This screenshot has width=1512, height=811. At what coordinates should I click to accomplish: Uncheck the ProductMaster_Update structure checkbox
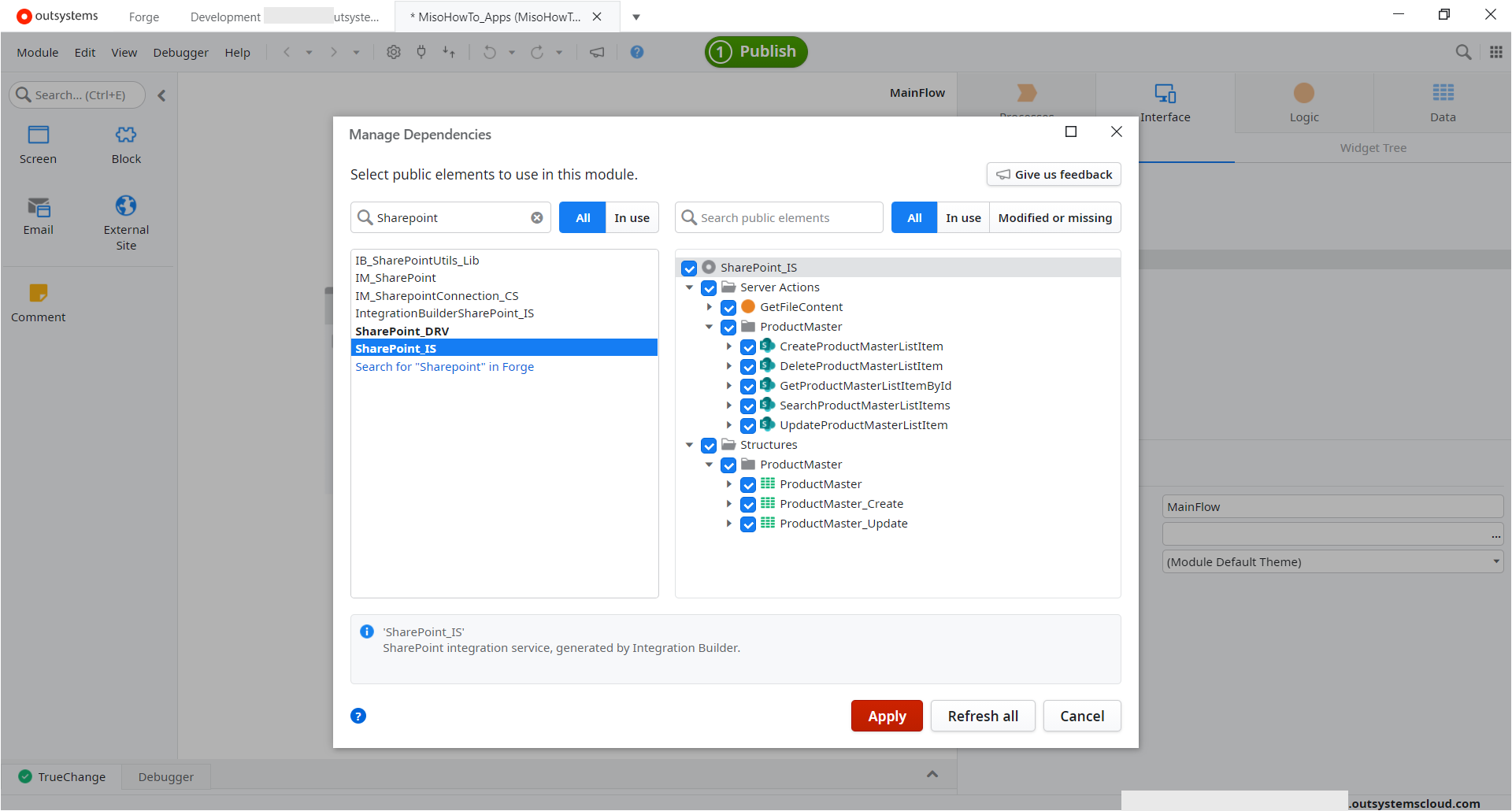click(x=748, y=524)
